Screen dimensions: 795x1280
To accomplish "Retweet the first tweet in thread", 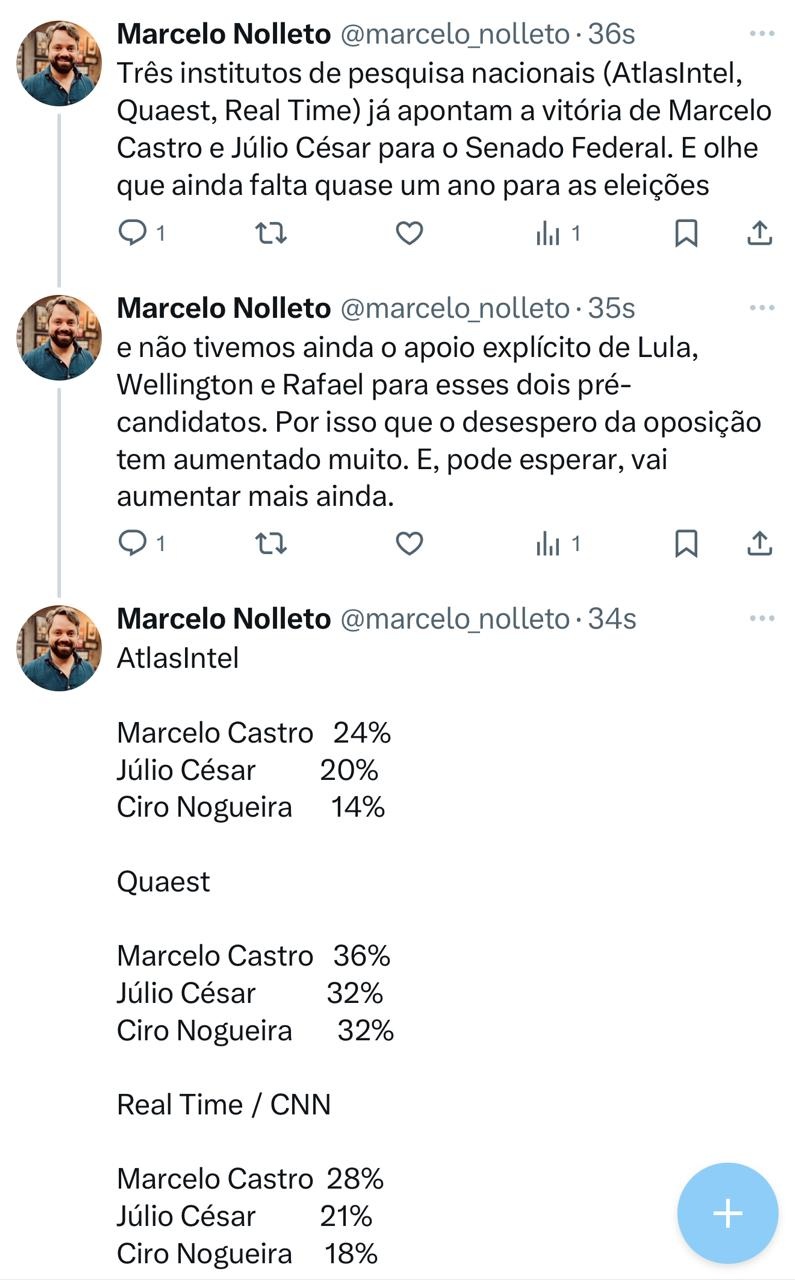I will [x=271, y=233].
